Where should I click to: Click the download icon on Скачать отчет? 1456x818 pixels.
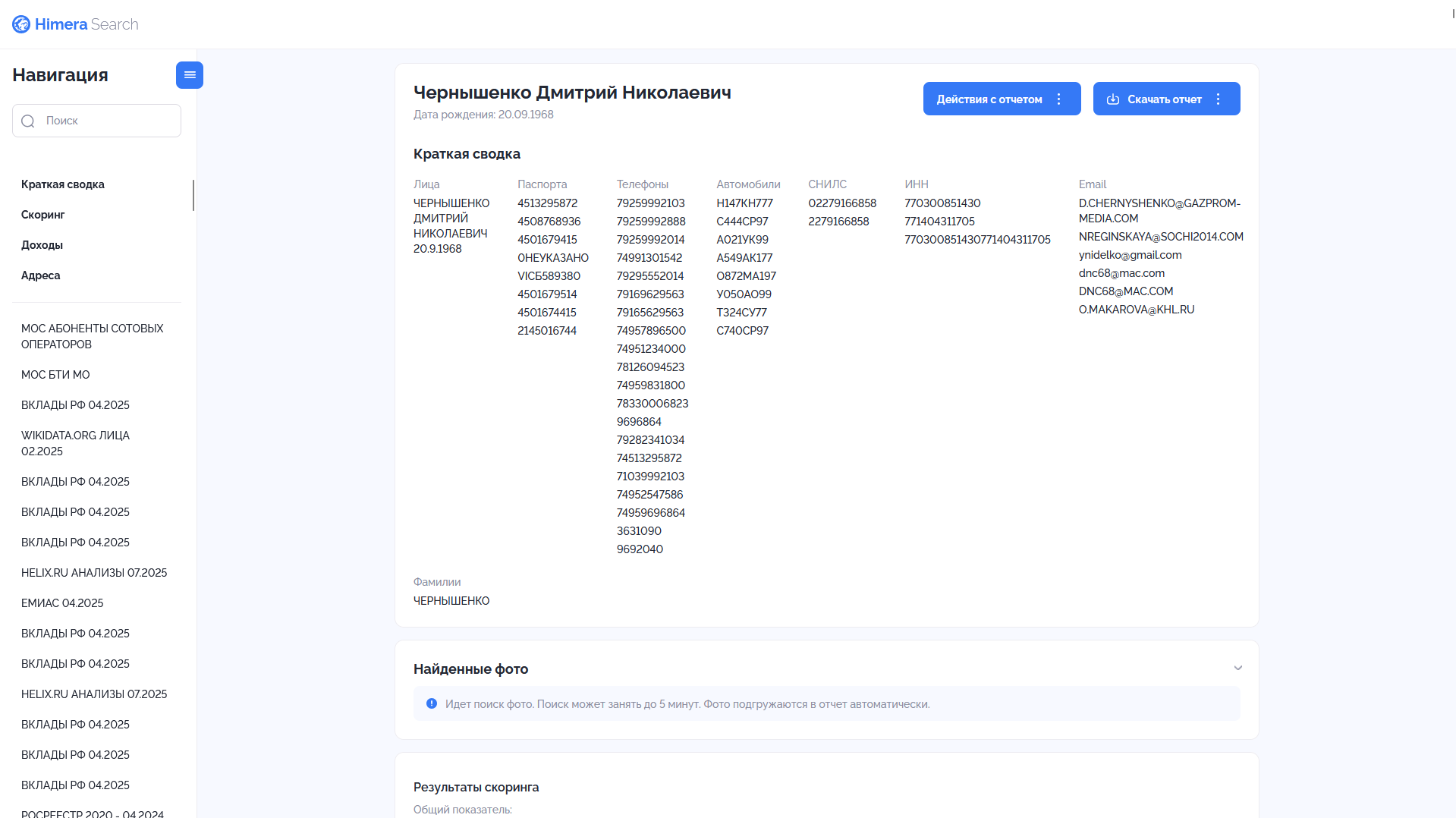(x=1113, y=99)
